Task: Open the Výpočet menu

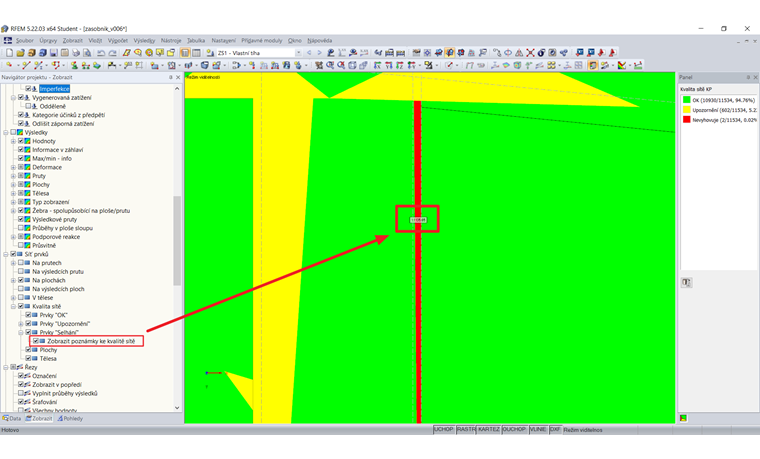Action: pos(118,41)
